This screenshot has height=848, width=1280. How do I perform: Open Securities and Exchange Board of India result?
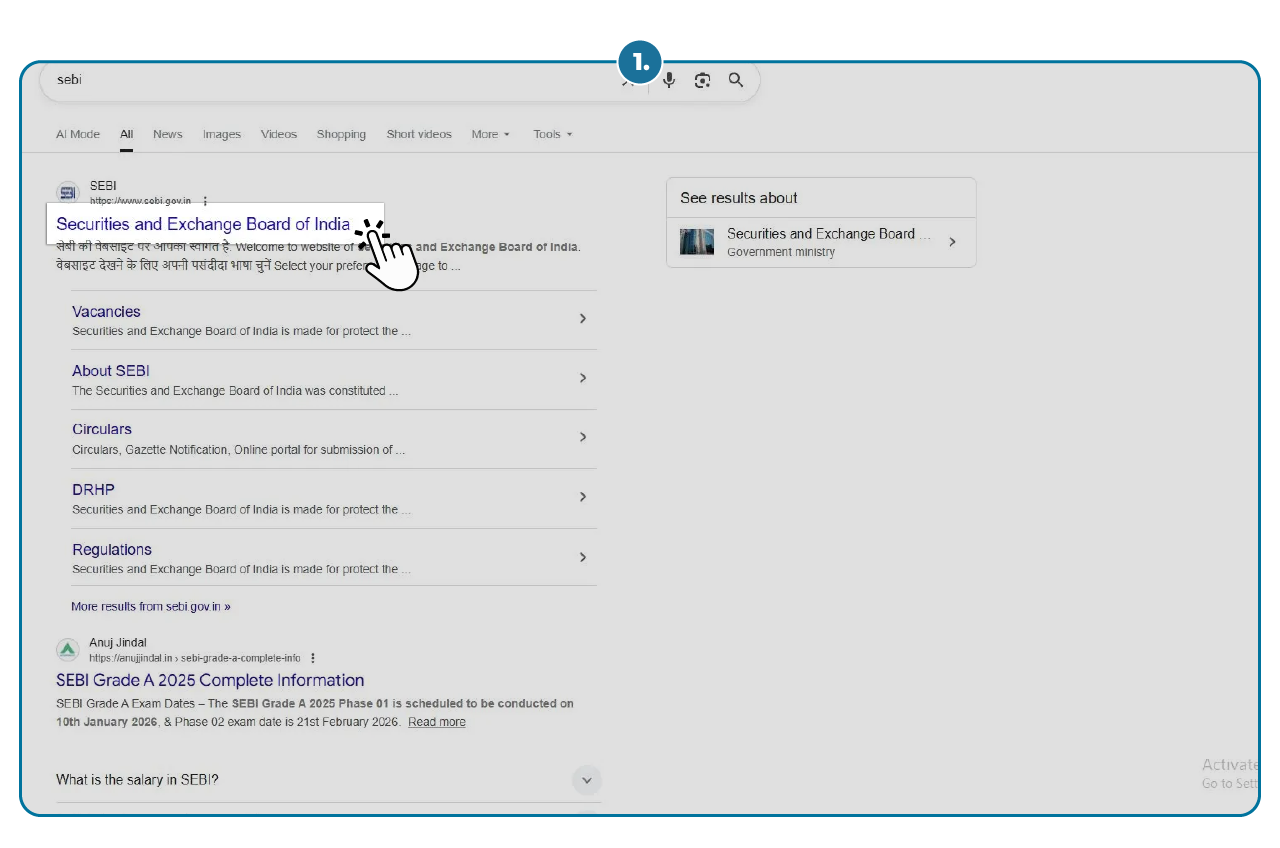tap(203, 224)
